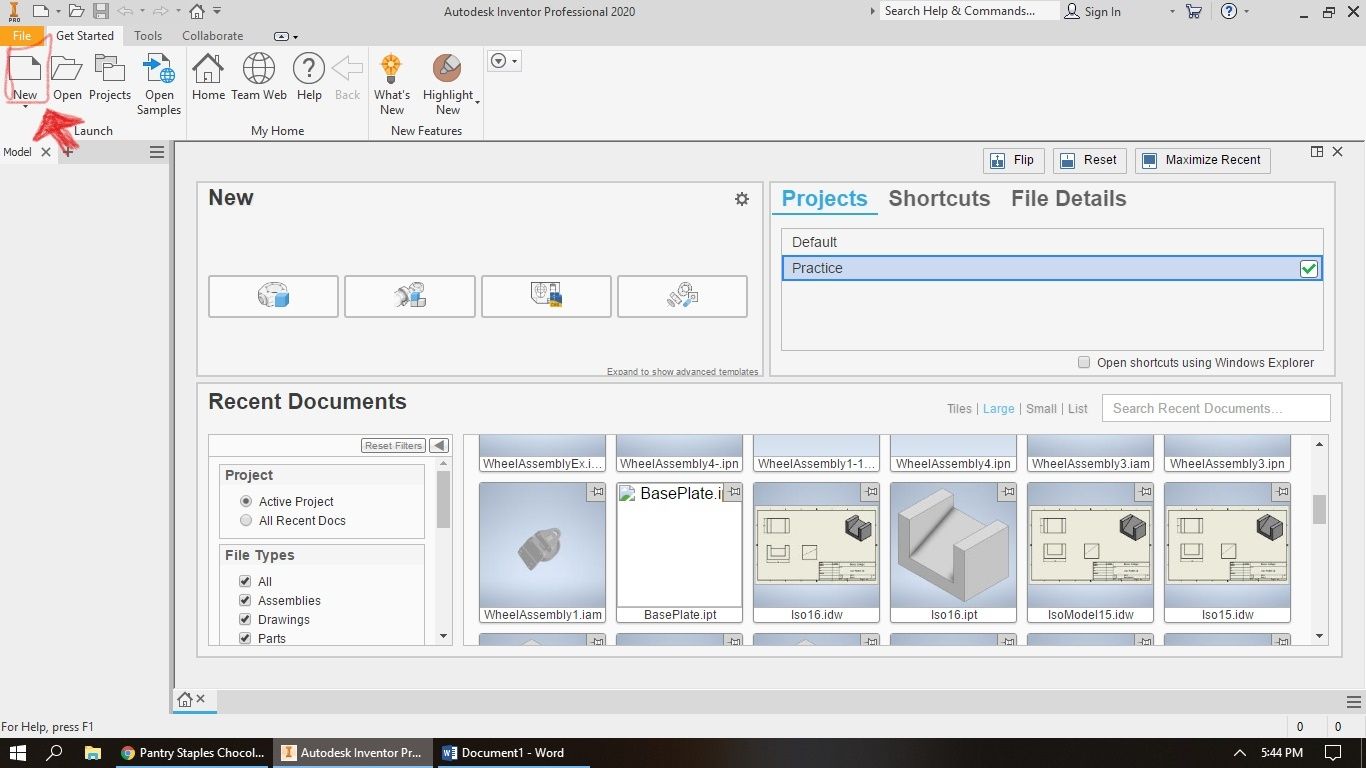1366x768 pixels.
Task: Open the Presentation template
Action: 682,296
